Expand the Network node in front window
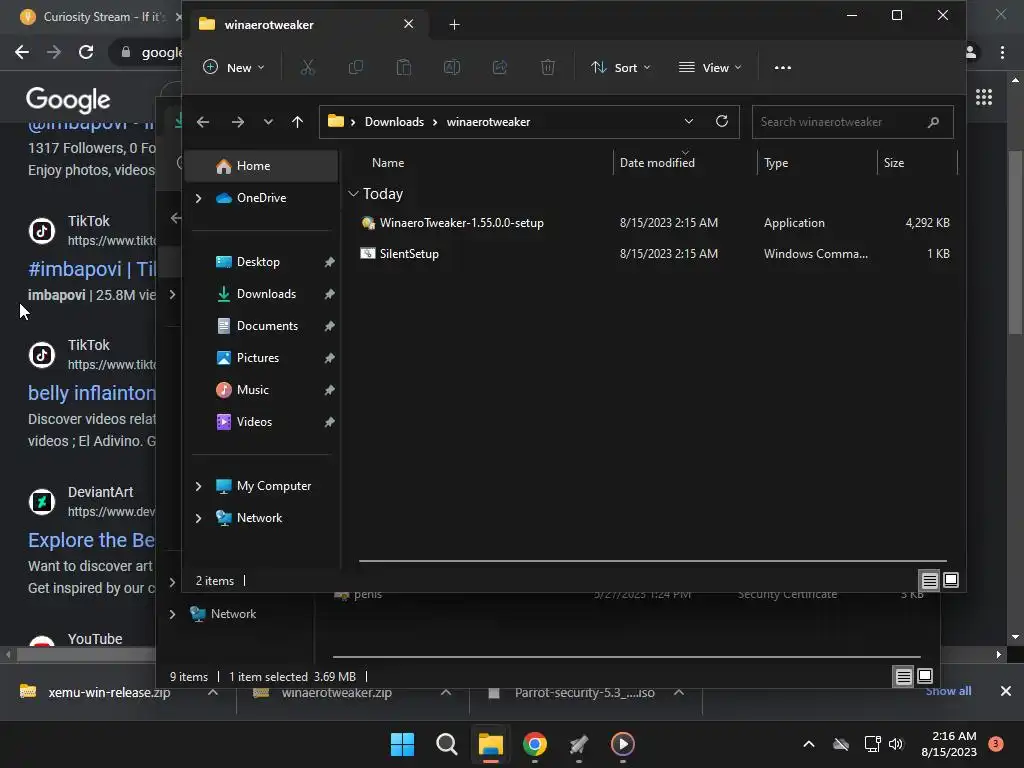The height and width of the screenshot is (768, 1024). click(x=199, y=518)
